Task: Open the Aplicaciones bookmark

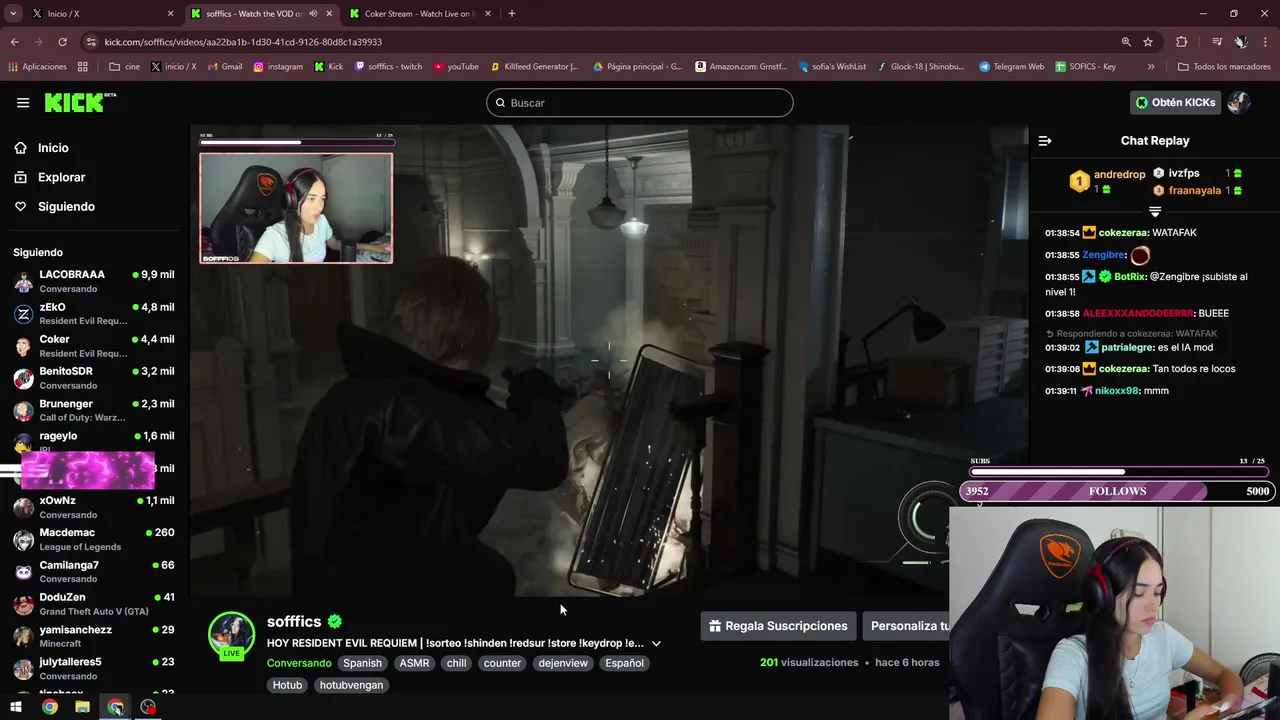Action: click(x=37, y=67)
